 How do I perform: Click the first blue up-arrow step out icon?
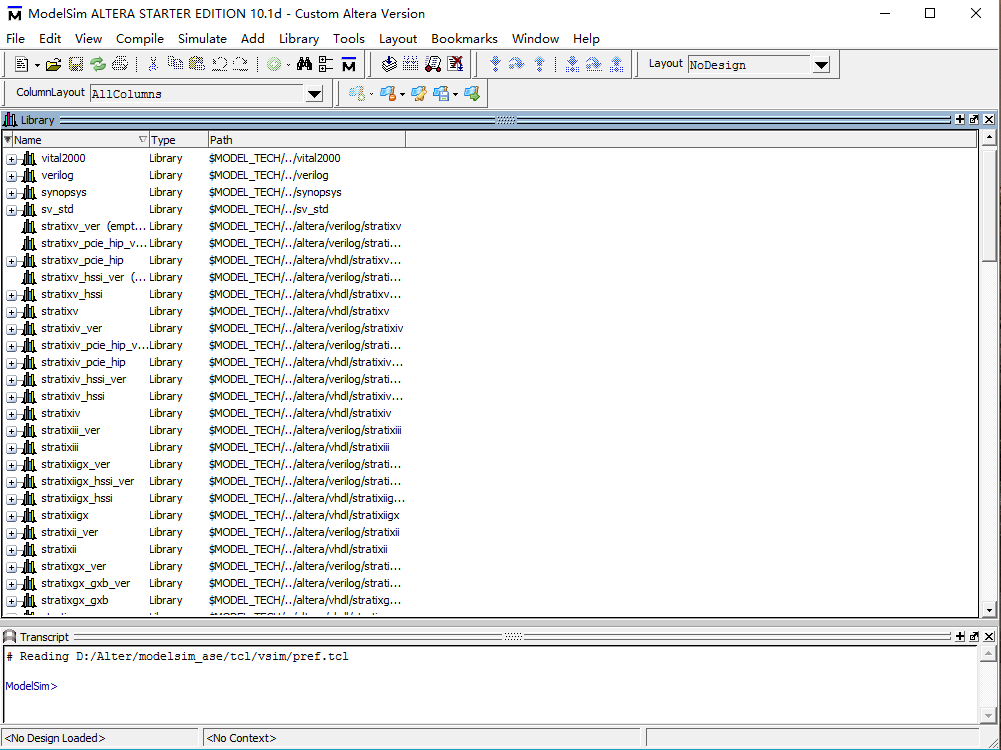[539, 64]
